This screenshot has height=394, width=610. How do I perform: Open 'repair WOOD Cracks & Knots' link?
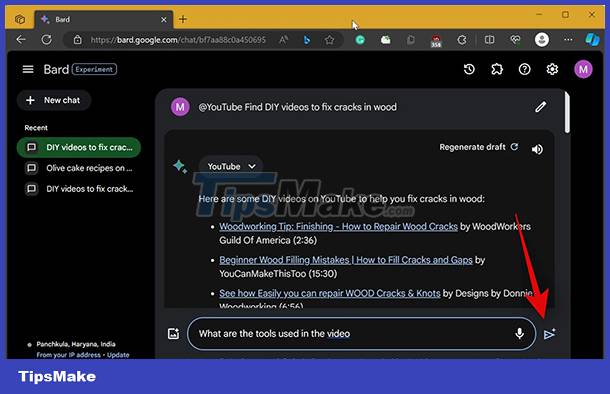(330, 293)
